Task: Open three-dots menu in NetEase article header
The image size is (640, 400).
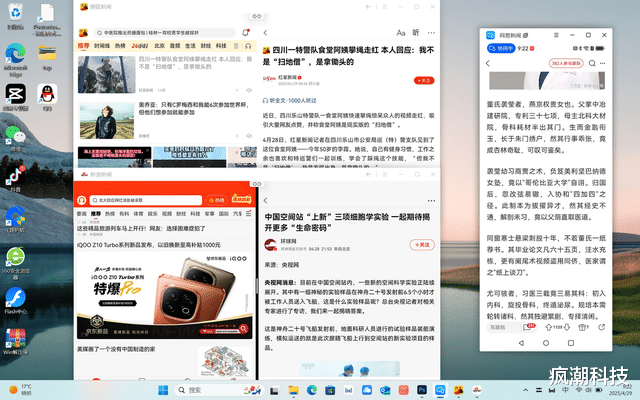Action: pyautogui.click(x=602, y=63)
